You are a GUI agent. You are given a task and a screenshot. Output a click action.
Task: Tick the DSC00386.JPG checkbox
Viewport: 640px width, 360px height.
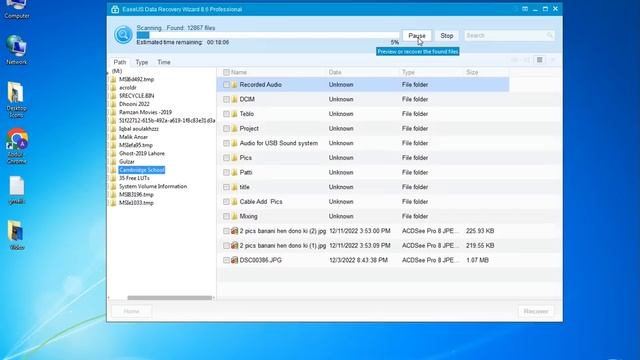(x=226, y=260)
